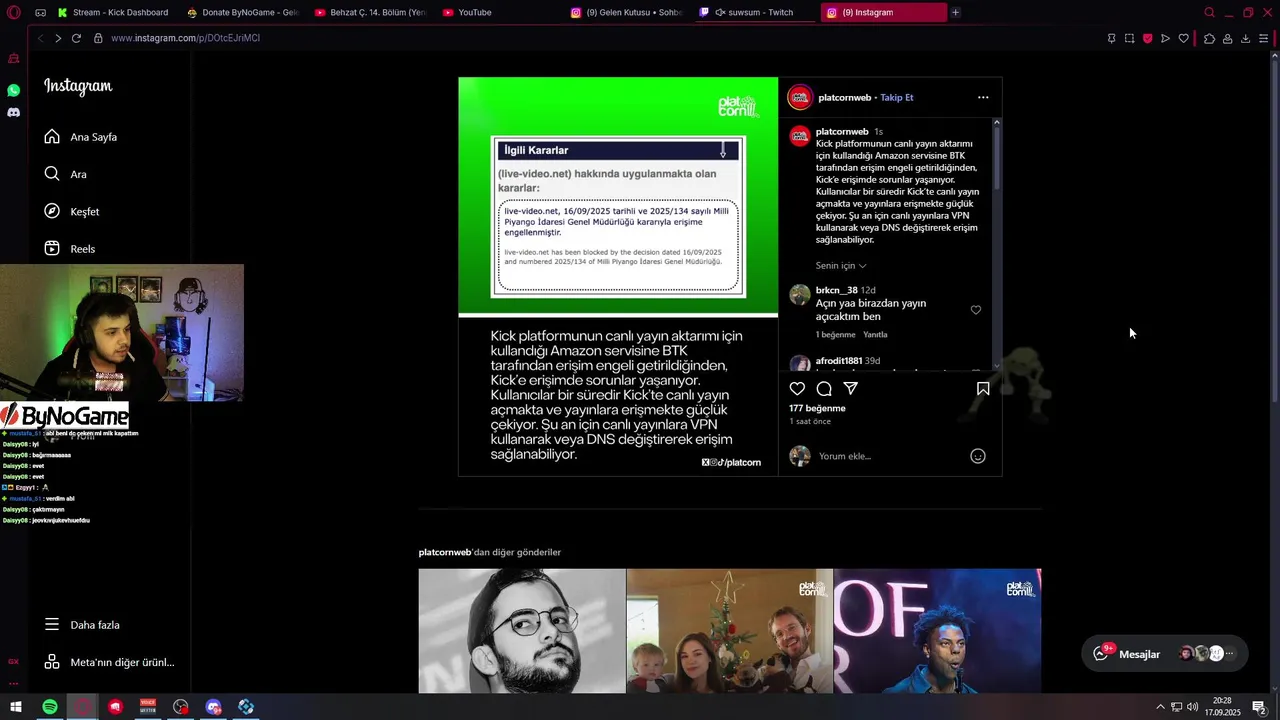Open Voice Meeter from taskbar
1280x720 pixels.
pyautogui.click(x=148, y=707)
